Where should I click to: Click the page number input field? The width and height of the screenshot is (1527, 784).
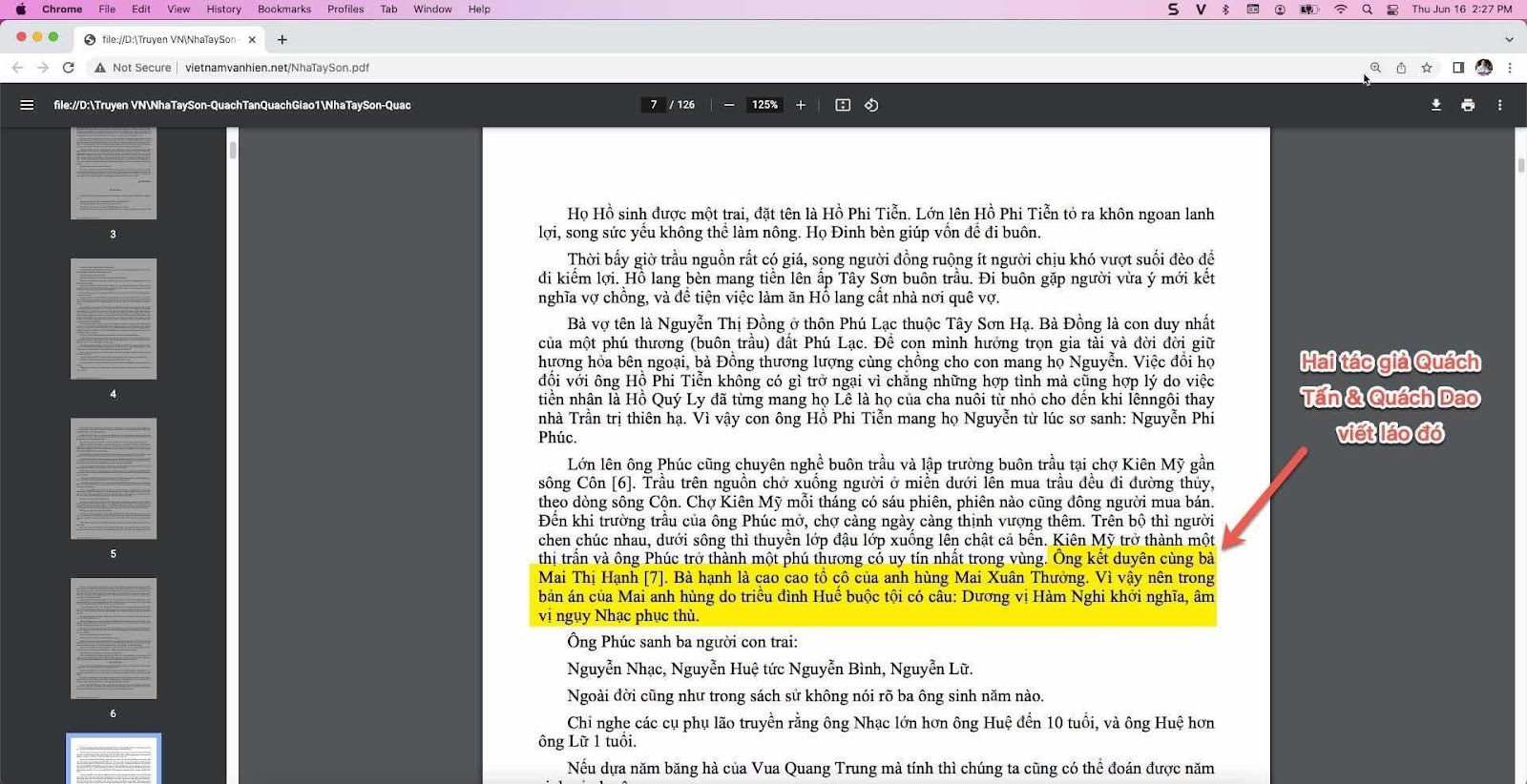tap(654, 105)
